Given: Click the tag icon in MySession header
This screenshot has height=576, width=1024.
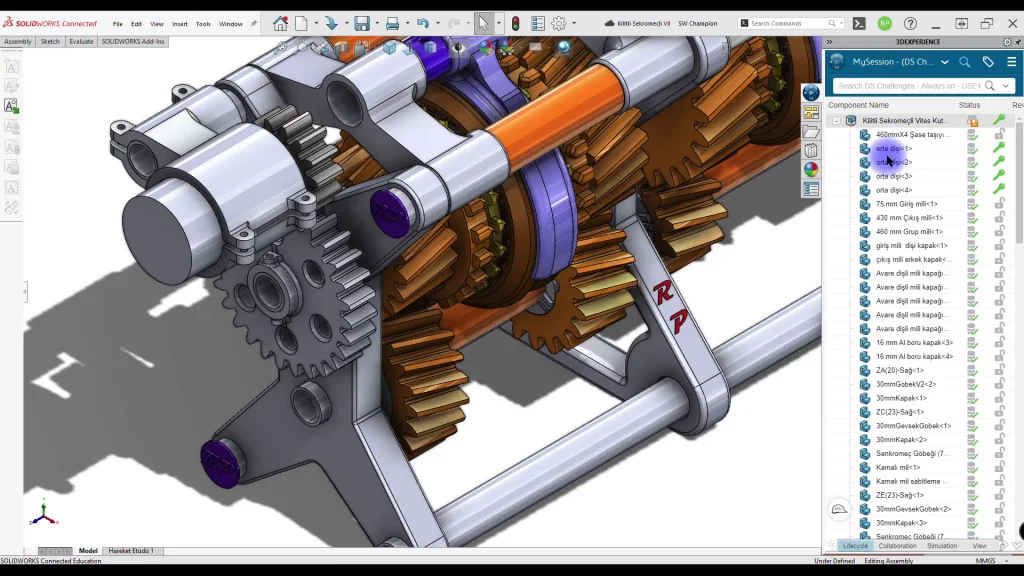Looking at the screenshot, I should [x=988, y=61].
